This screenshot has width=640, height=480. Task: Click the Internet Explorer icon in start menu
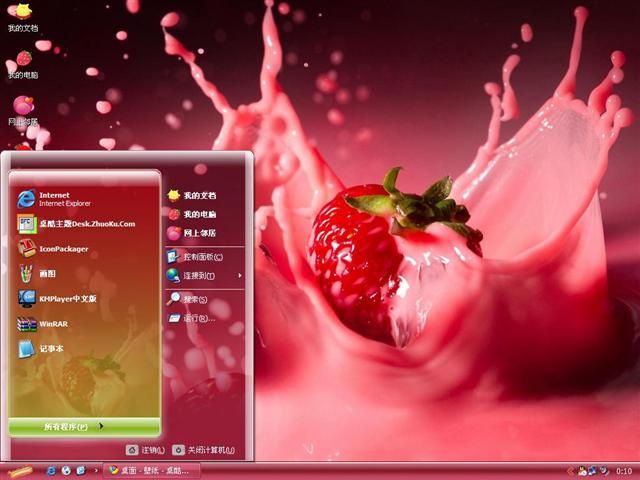pos(26,199)
